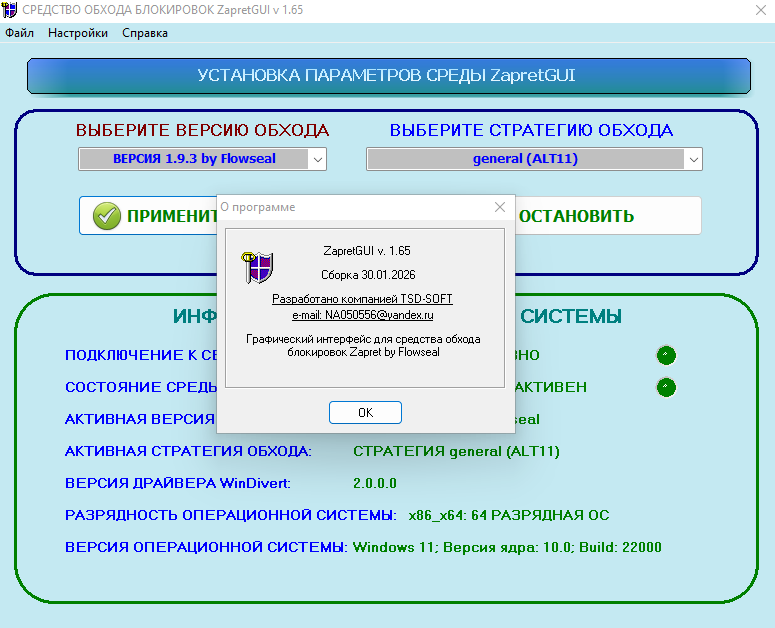Click the shield logo in the About dialog
This screenshot has height=628, width=775.
tap(258, 267)
